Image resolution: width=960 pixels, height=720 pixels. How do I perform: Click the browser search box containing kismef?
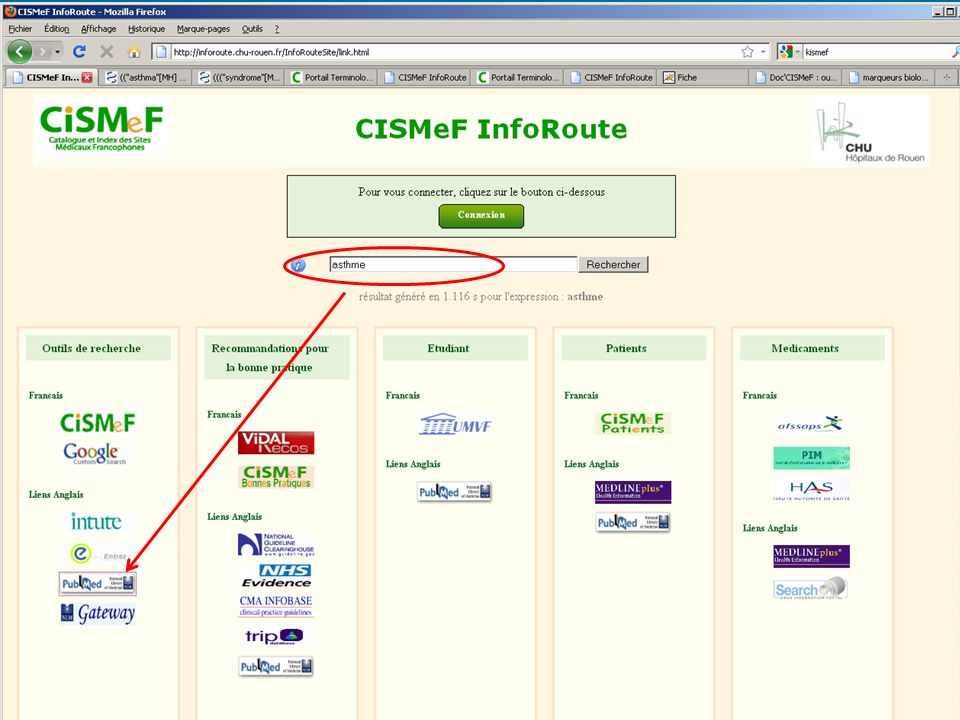click(x=878, y=52)
